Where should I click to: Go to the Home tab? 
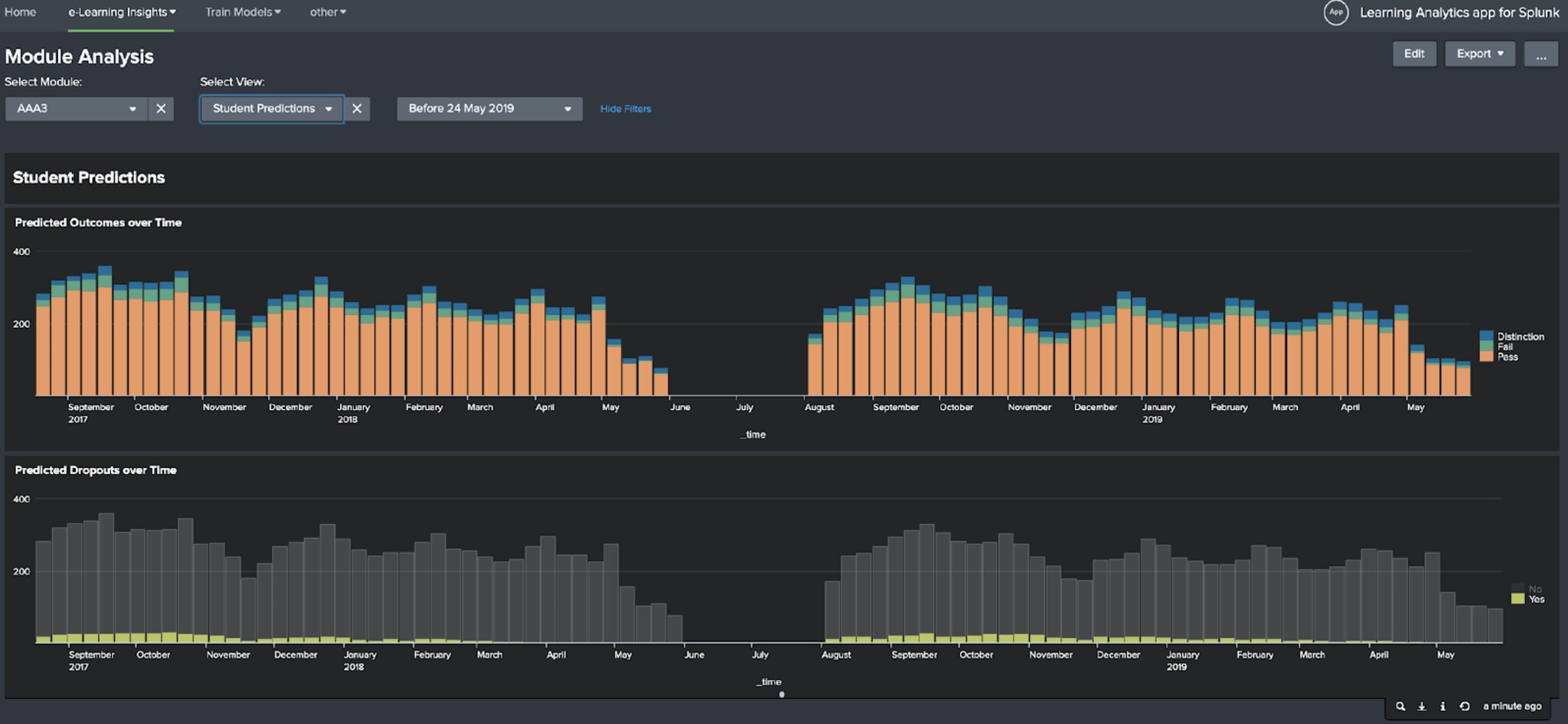[x=21, y=12]
